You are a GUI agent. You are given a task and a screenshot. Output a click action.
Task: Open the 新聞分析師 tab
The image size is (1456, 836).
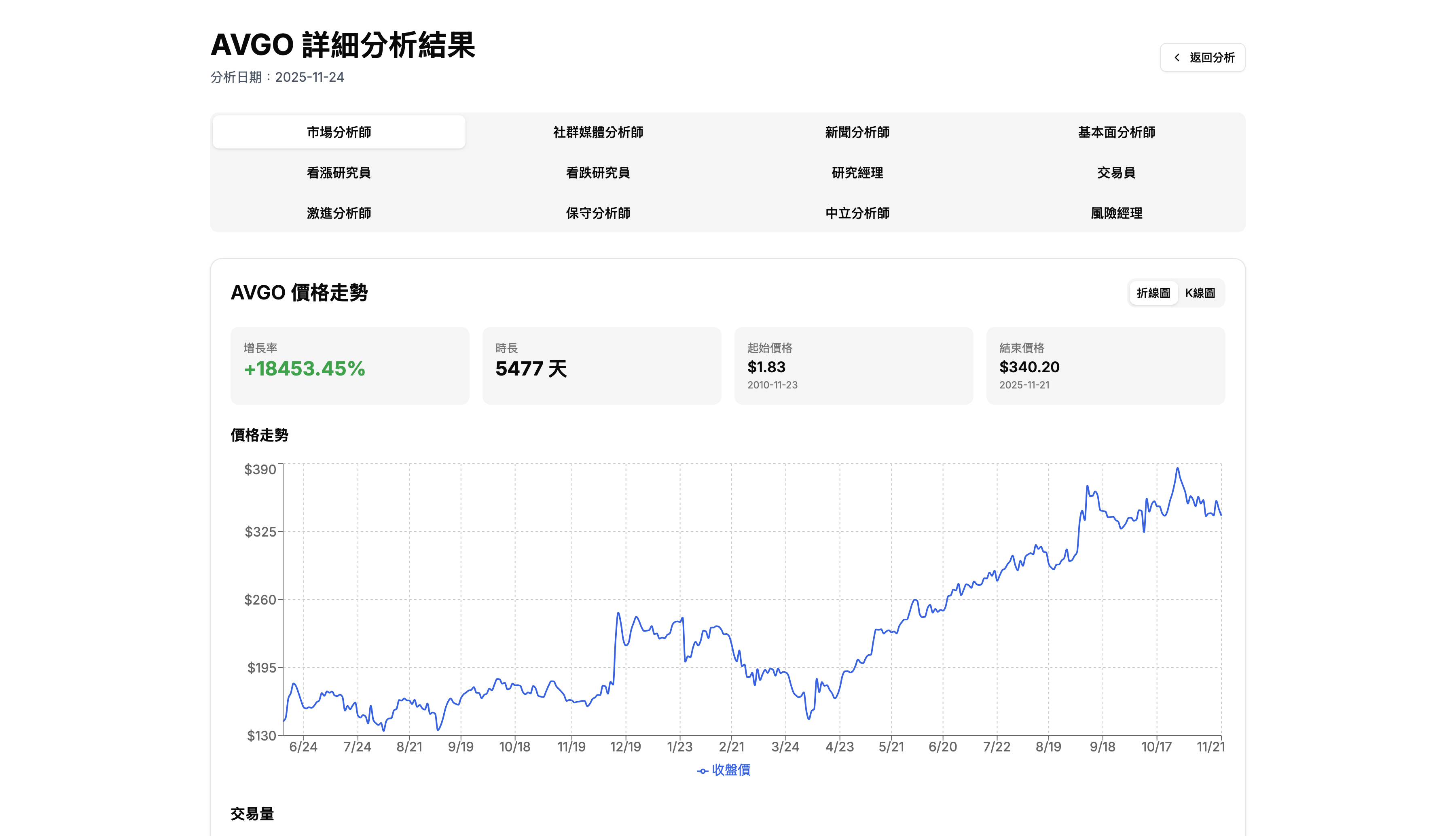point(857,132)
